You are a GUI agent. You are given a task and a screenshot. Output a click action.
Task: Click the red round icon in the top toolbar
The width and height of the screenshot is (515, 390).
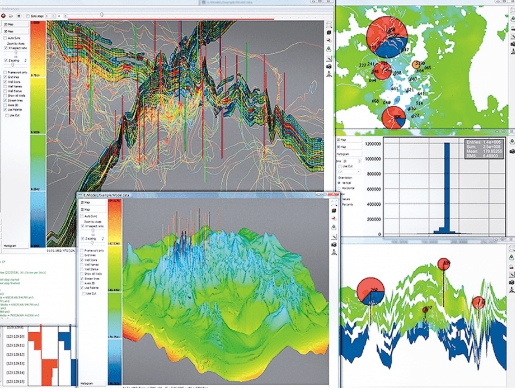[x=3, y=16]
